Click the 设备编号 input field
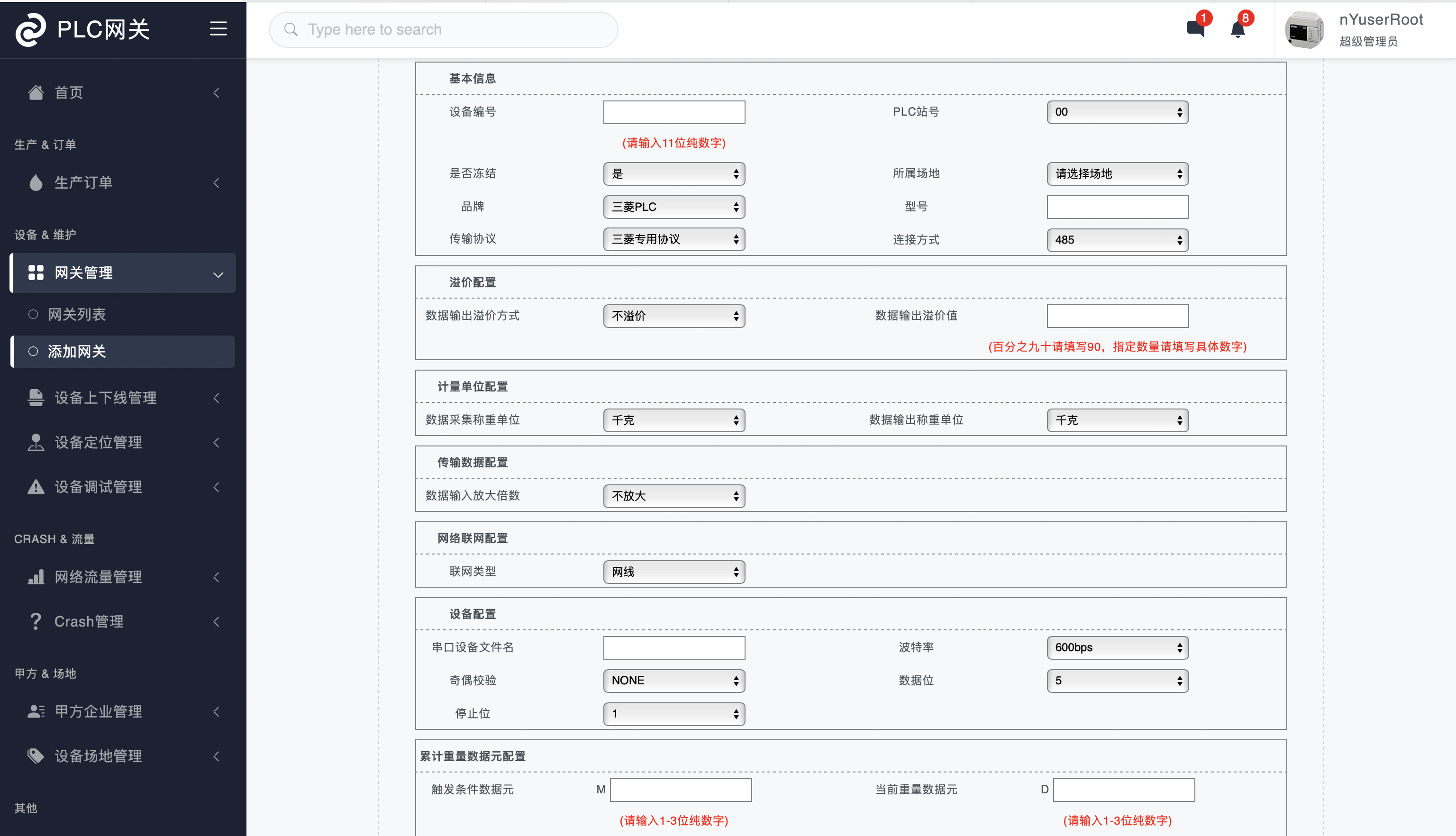 674,111
